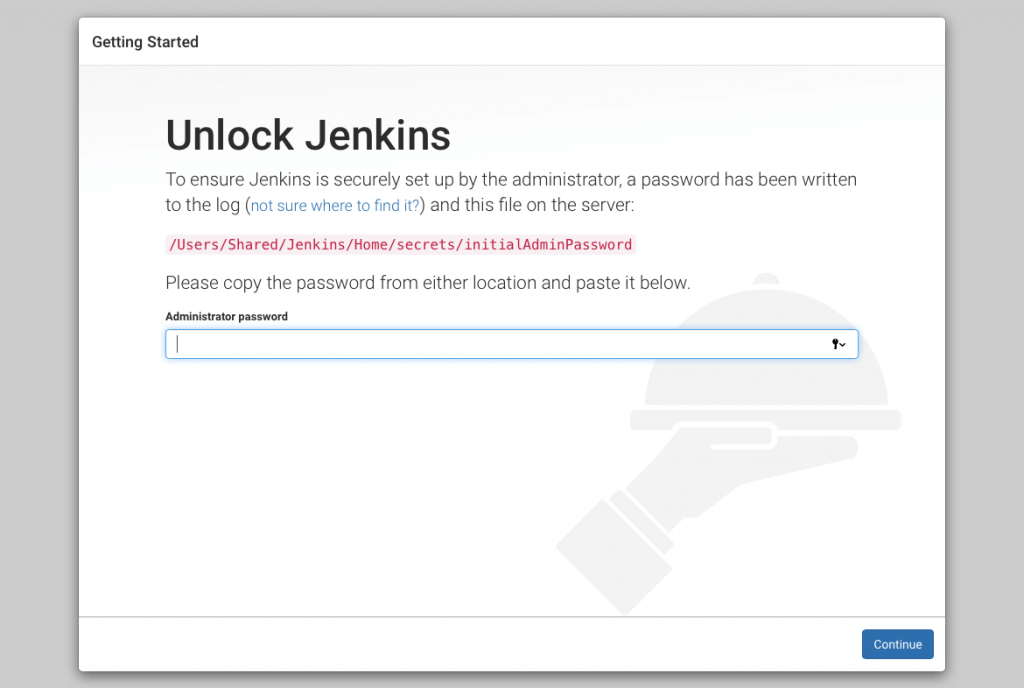This screenshot has height=688, width=1024.
Task: Click the dialog header bar right of title
Action: click(x=600, y=42)
